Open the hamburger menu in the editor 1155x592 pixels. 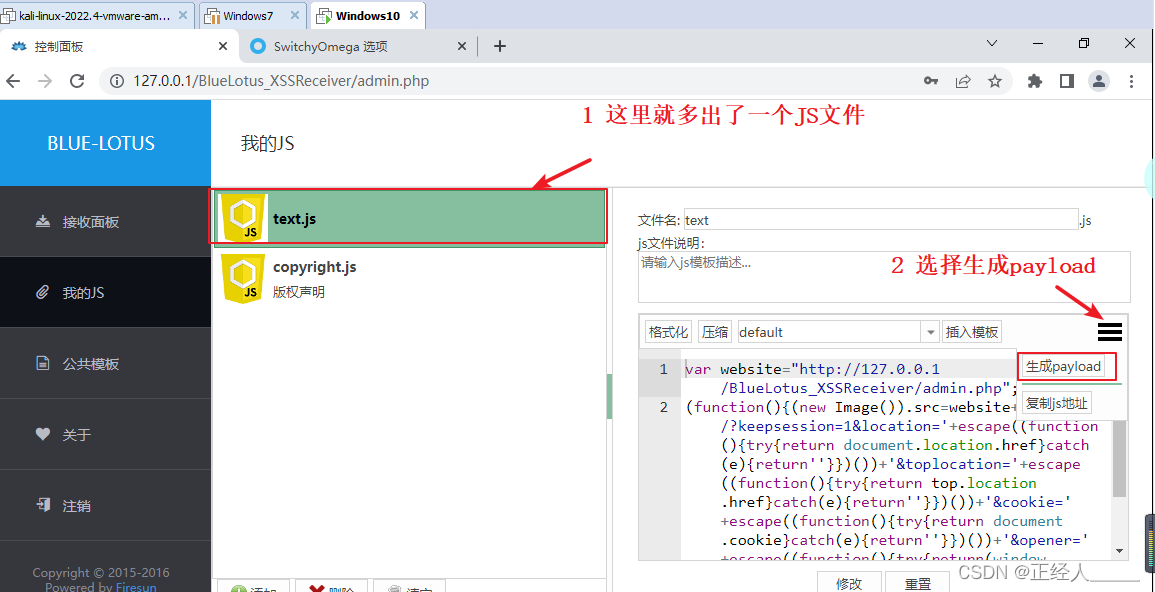tap(1109, 332)
